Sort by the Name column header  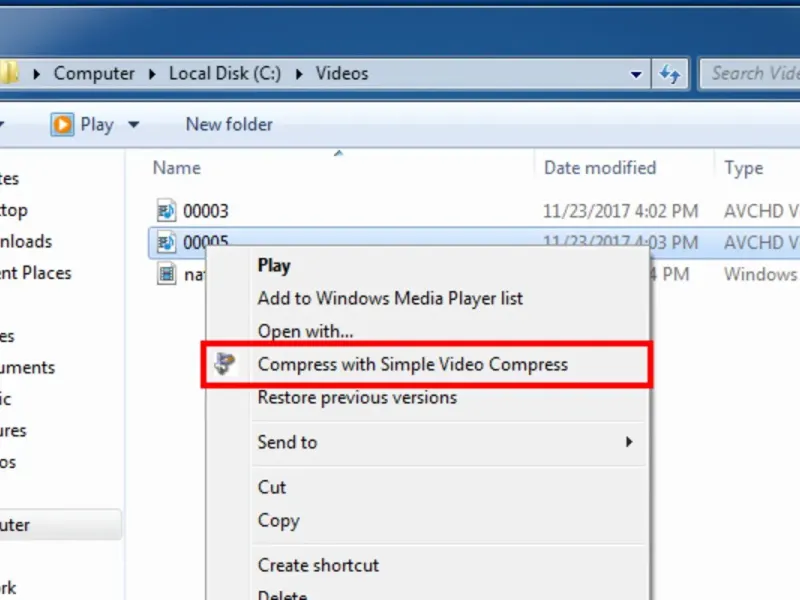pos(177,168)
